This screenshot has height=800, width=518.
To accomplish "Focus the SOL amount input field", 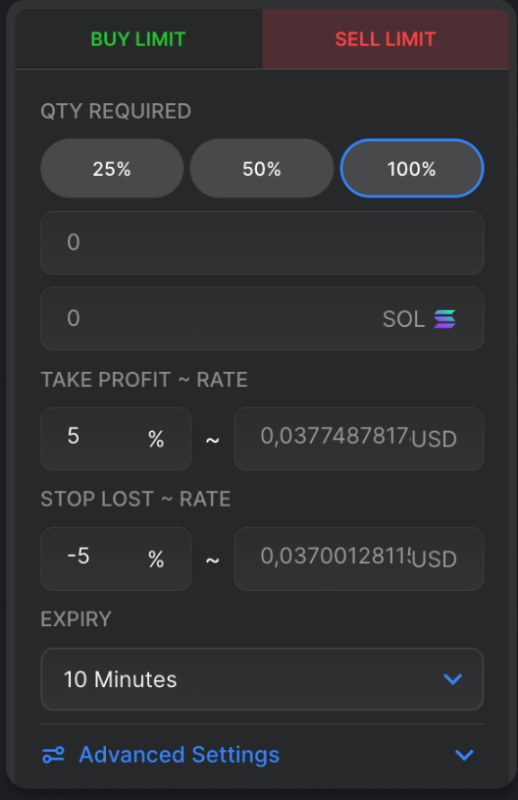I will tap(262, 319).
